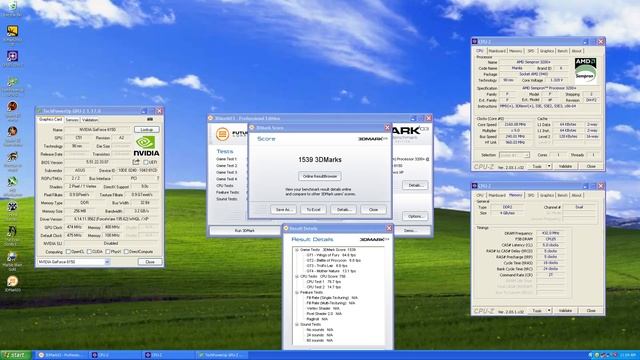This screenshot has width=640, height=360.
Task: Click the screenshot camera icon in GPU-Z
Action: click(150, 119)
